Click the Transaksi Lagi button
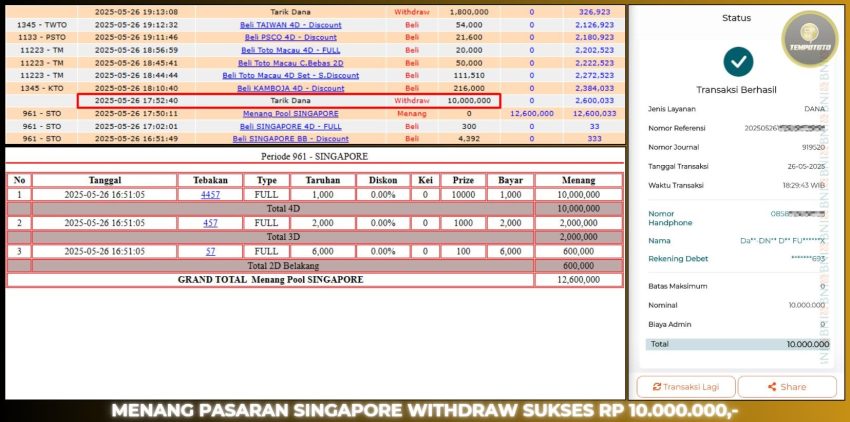 tap(686, 387)
